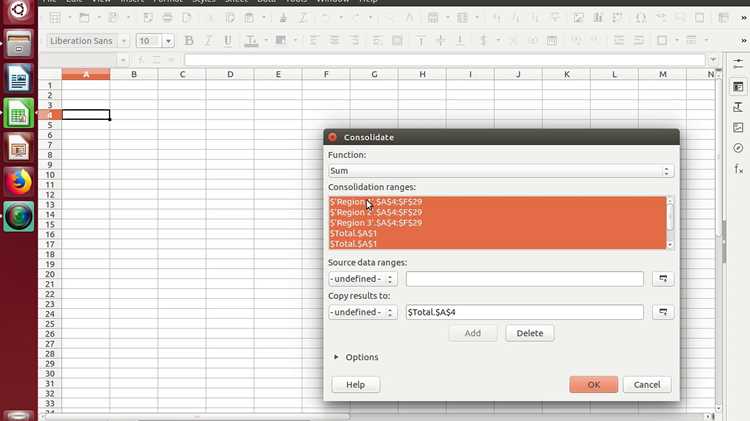Open the Copy results to named-range dropdown
750x421 pixels.
[363, 312]
